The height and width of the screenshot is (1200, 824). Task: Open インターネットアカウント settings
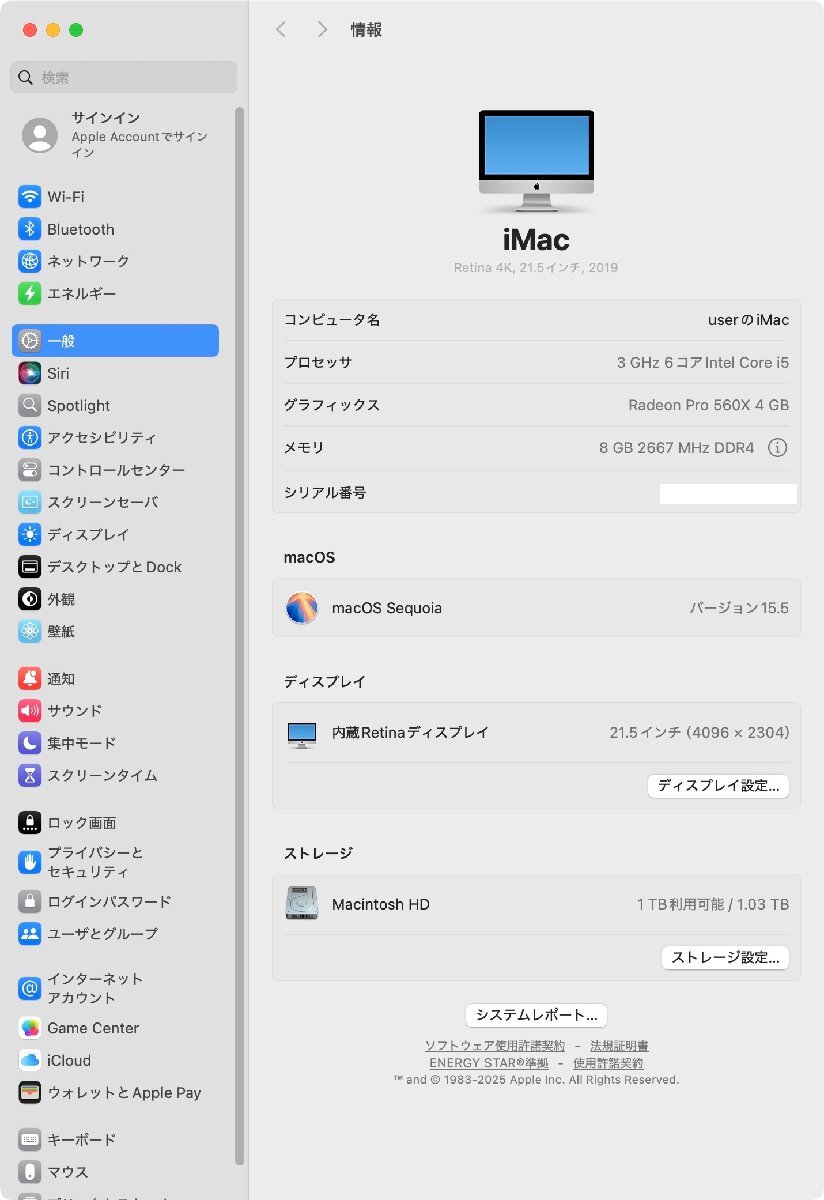point(115,988)
